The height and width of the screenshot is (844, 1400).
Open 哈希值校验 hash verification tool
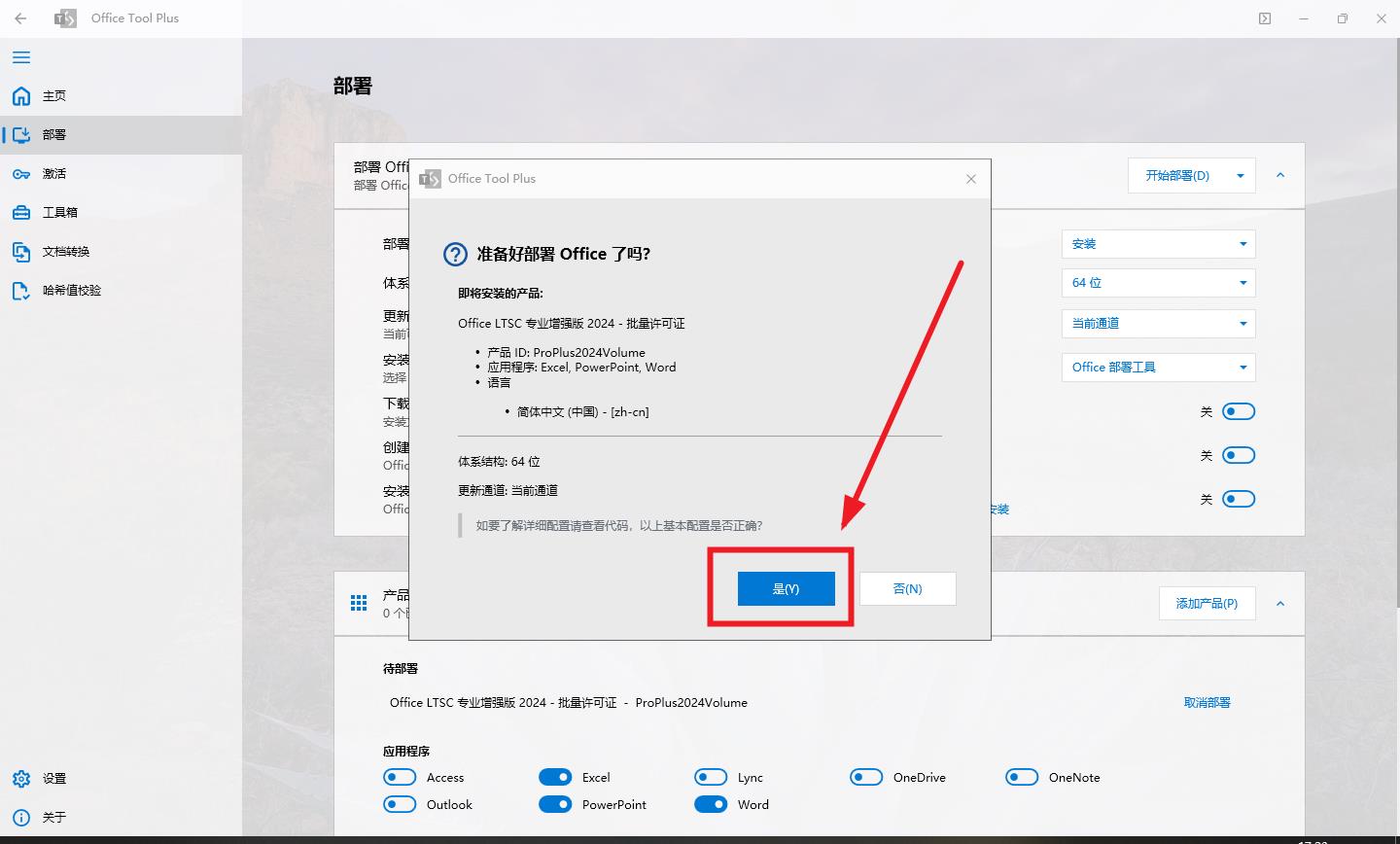click(x=21, y=290)
